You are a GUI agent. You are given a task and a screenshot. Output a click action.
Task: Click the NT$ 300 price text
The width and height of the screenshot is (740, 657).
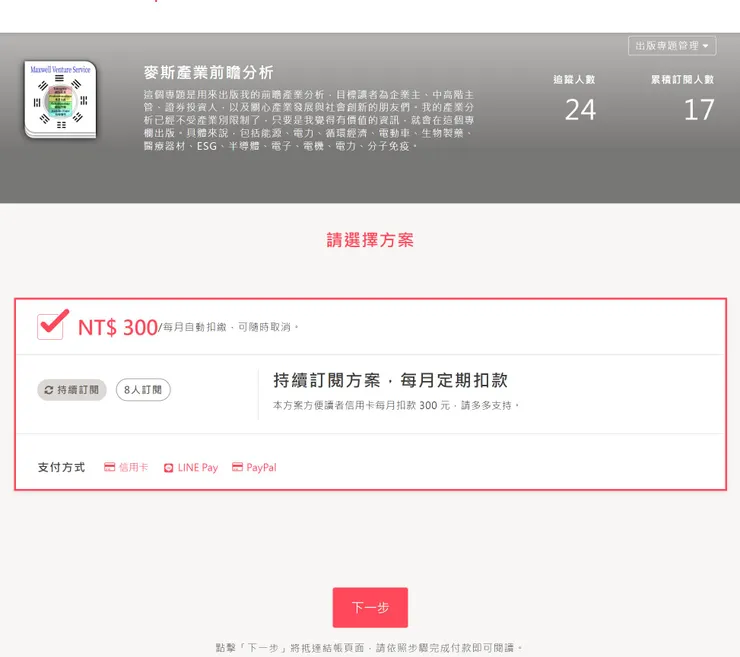118,328
